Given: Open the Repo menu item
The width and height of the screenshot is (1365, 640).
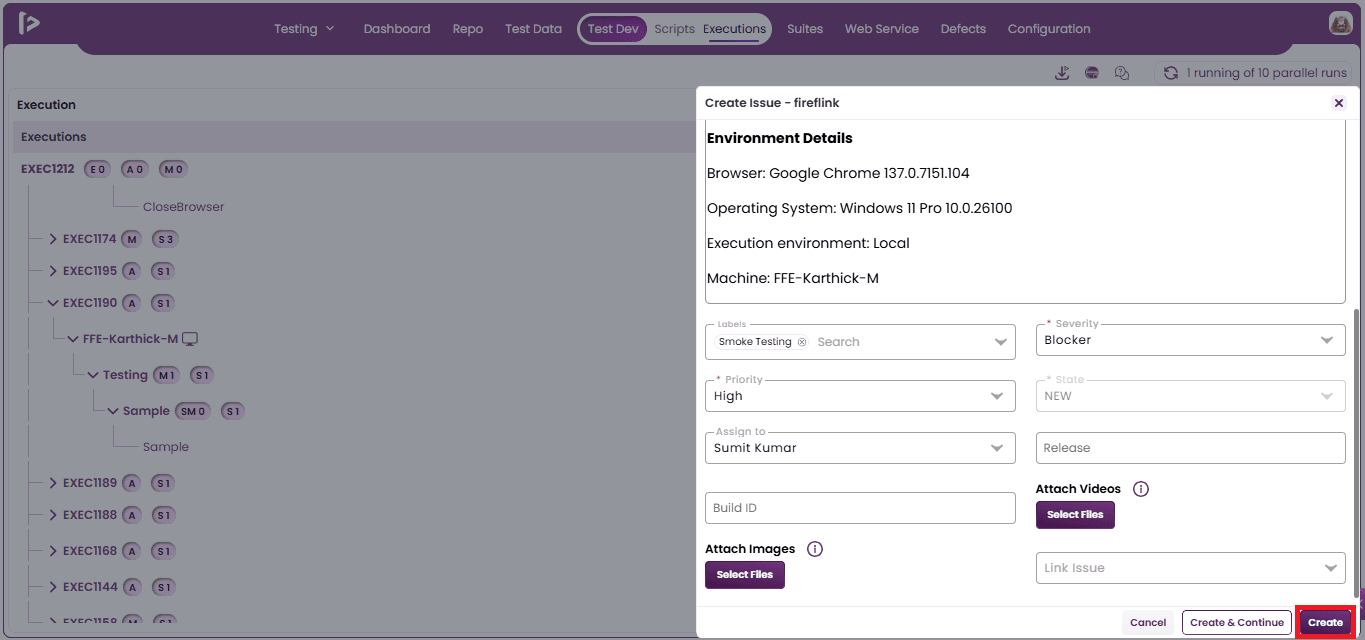Looking at the screenshot, I should click(x=468, y=29).
